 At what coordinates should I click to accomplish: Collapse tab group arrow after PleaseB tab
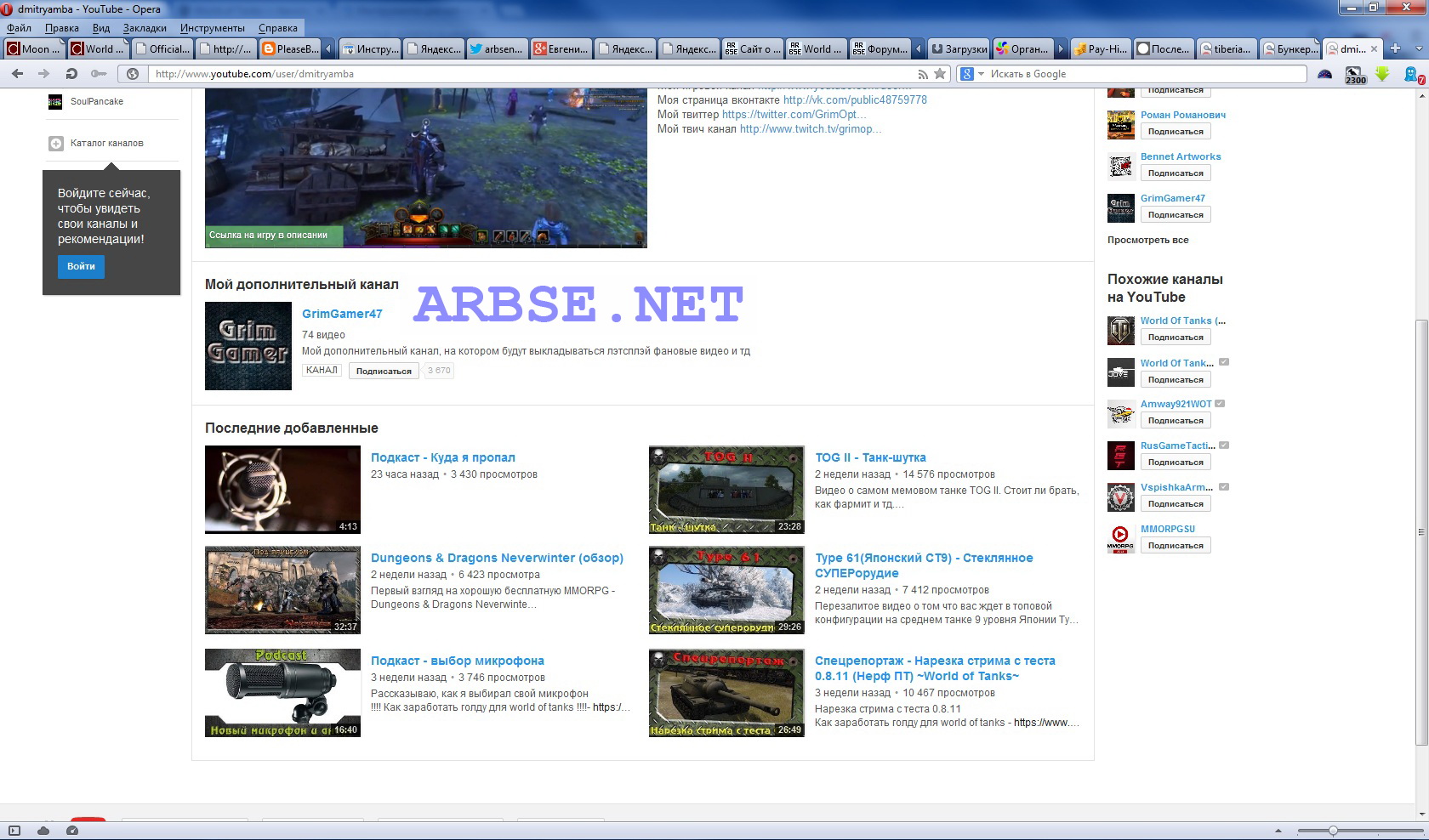point(328,49)
